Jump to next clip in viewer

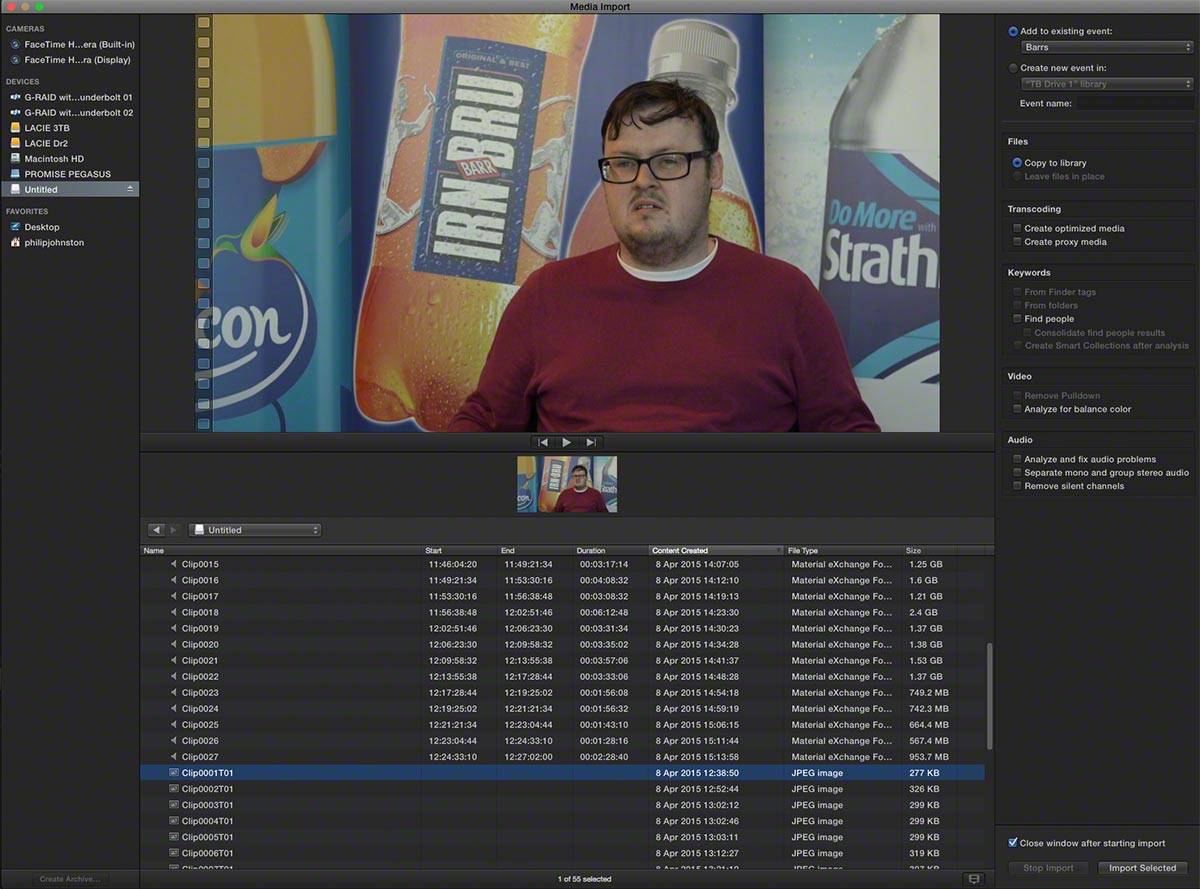(591, 442)
